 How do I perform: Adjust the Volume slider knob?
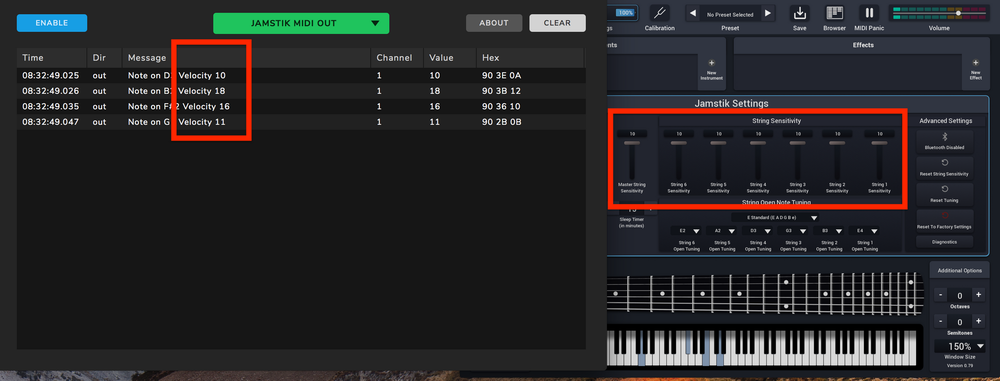[x=958, y=13]
